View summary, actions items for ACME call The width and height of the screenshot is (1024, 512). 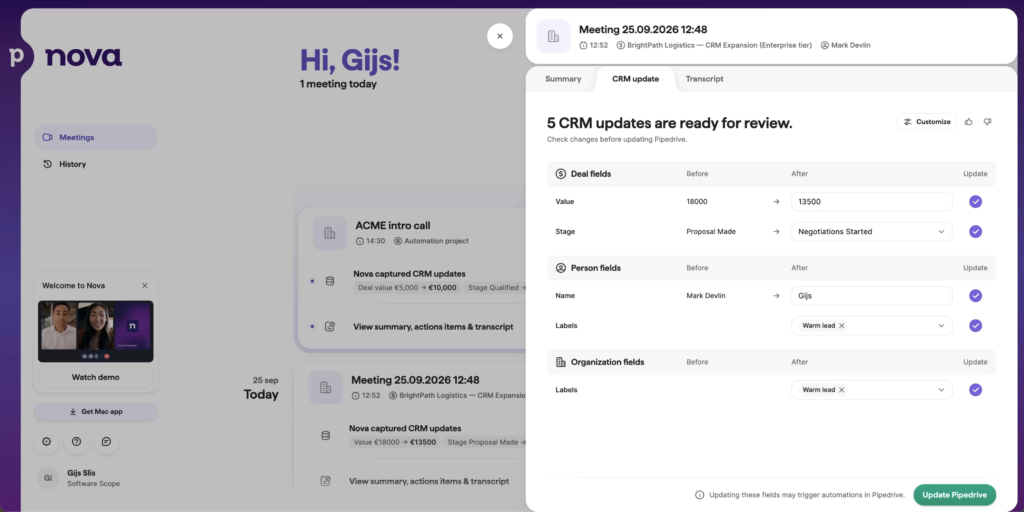433,327
